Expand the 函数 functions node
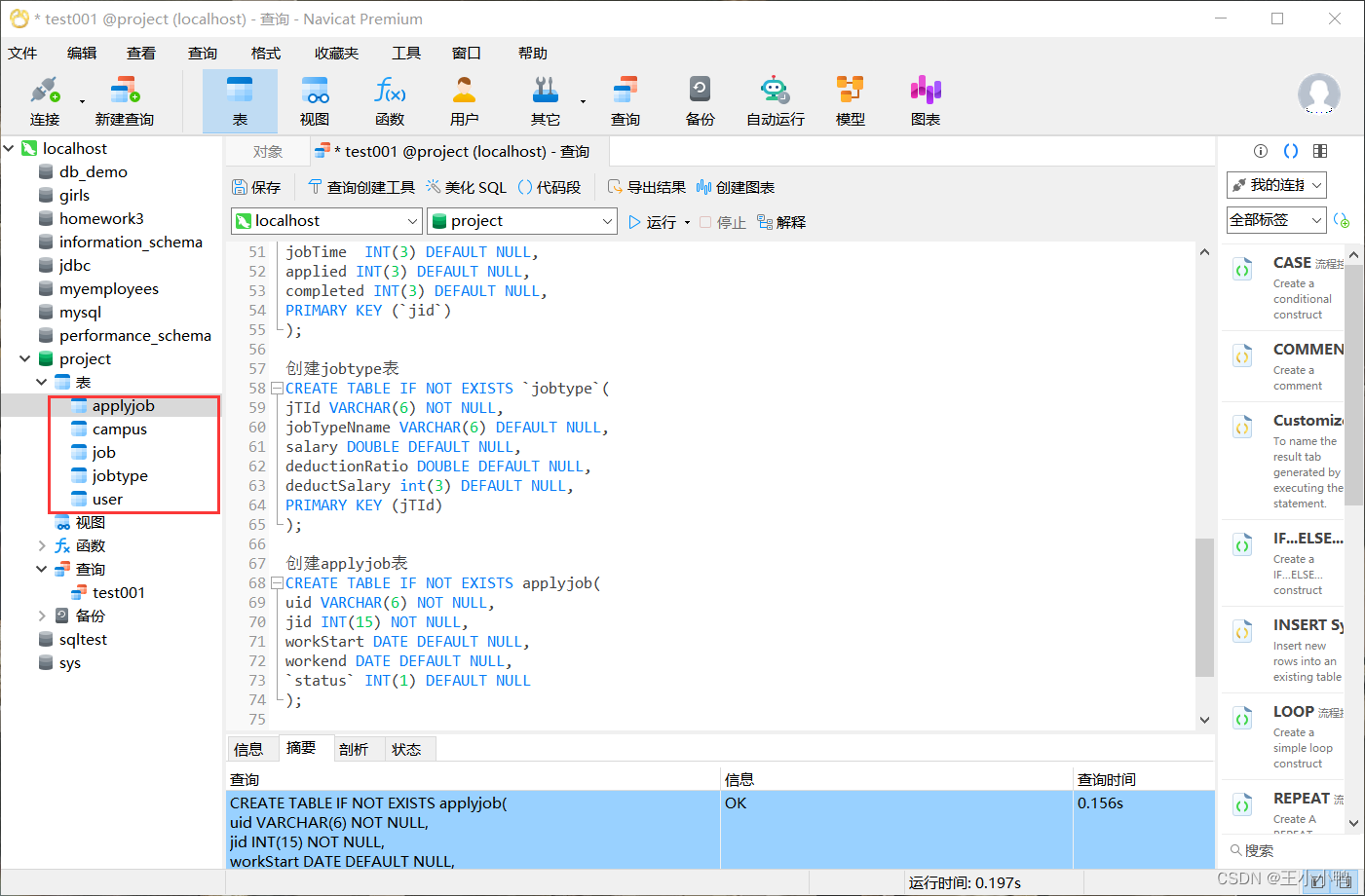 tap(42, 545)
